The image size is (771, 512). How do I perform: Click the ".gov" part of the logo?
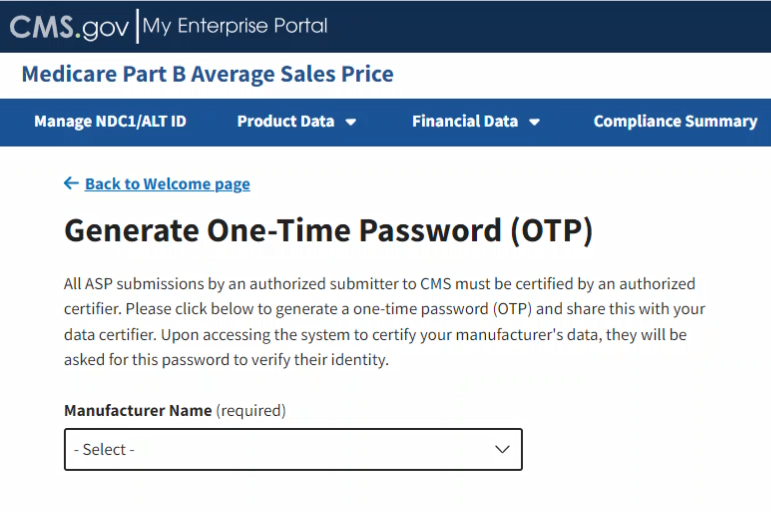coord(105,28)
